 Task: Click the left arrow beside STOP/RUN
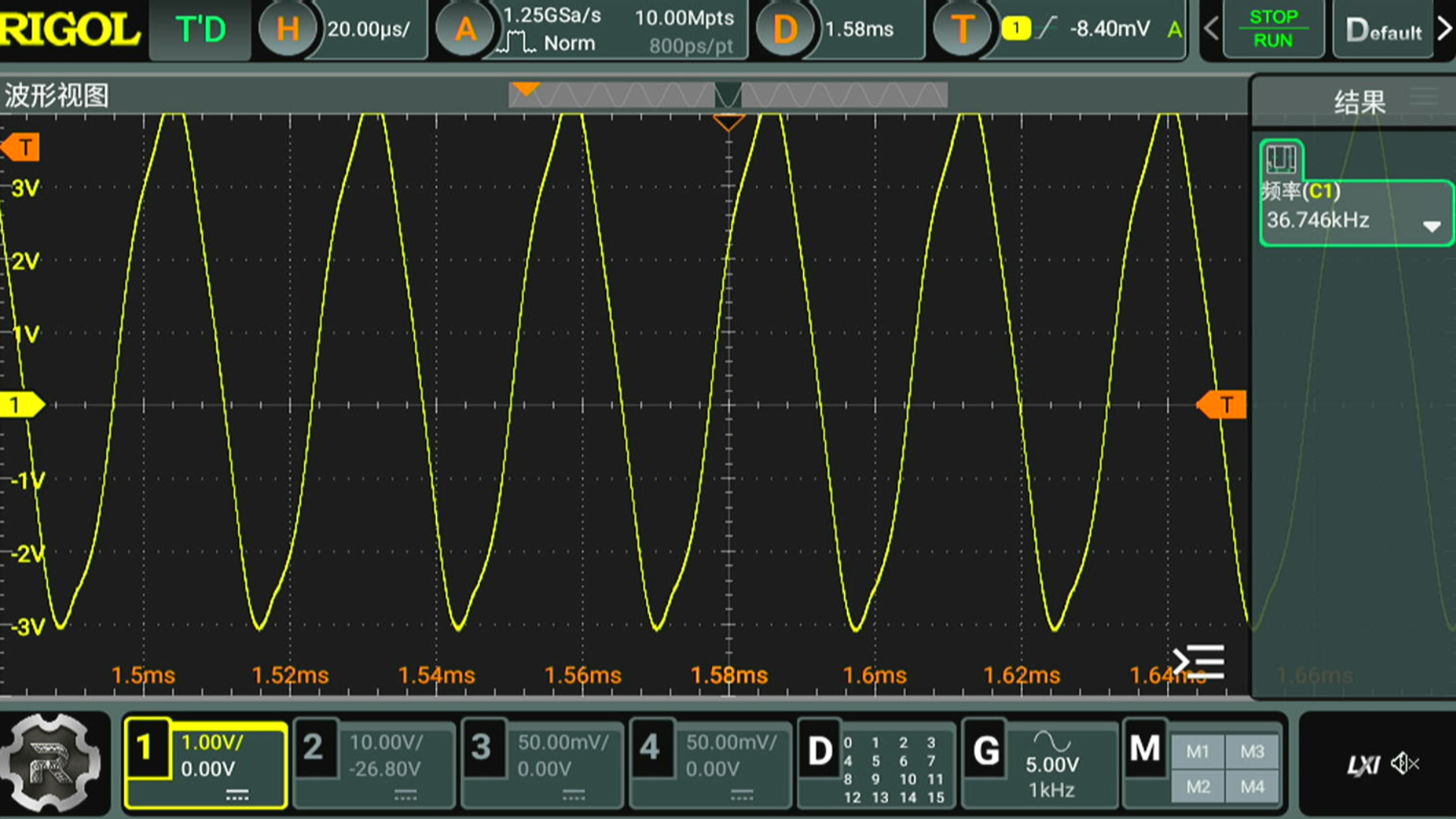point(1211,29)
